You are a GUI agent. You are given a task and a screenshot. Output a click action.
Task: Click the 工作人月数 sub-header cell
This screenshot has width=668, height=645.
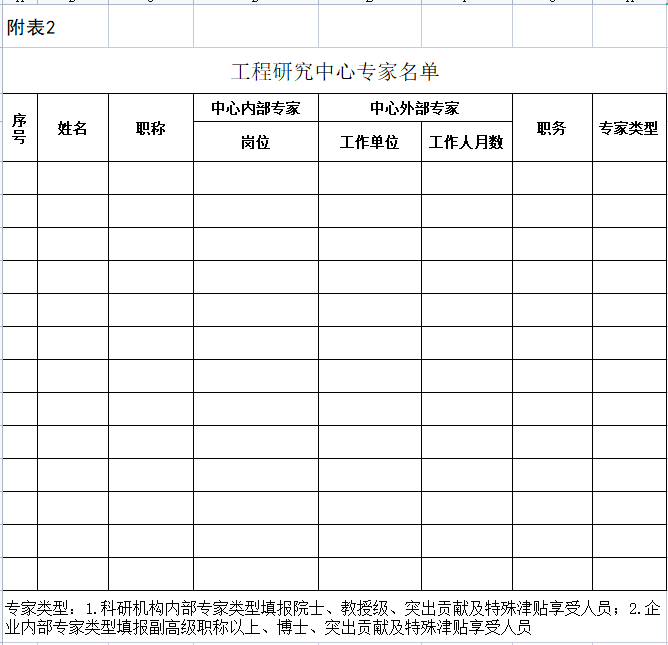(x=466, y=142)
